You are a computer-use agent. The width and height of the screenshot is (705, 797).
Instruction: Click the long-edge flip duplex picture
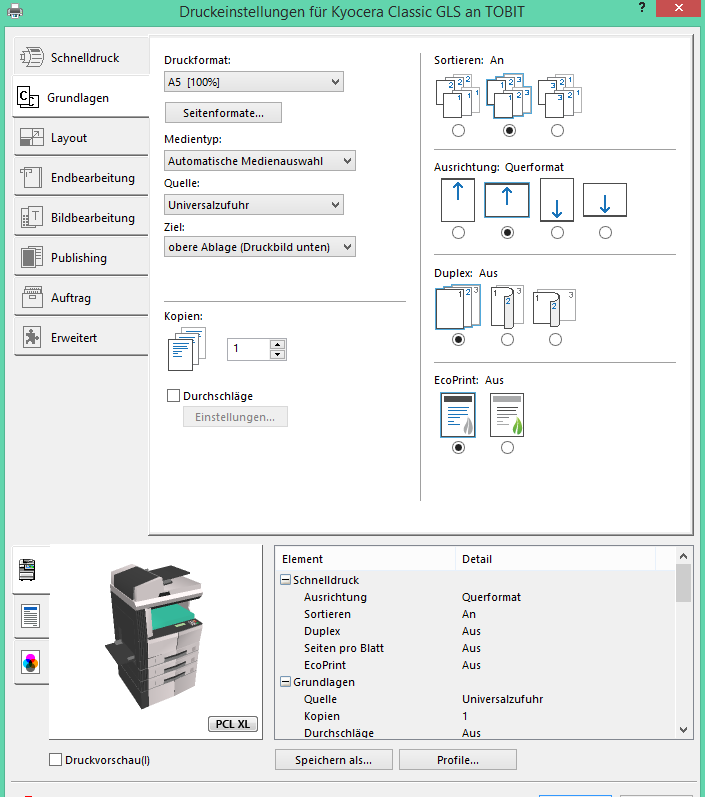coord(507,307)
